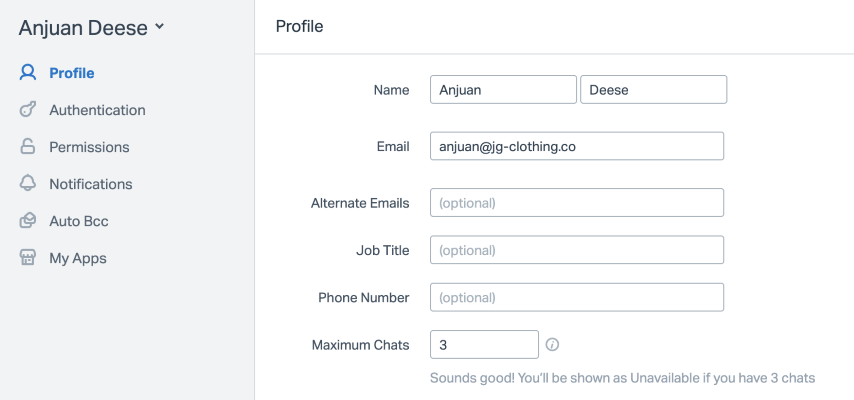The image size is (854, 400).
Task: Switch to My Apps section
Action: pos(77,258)
